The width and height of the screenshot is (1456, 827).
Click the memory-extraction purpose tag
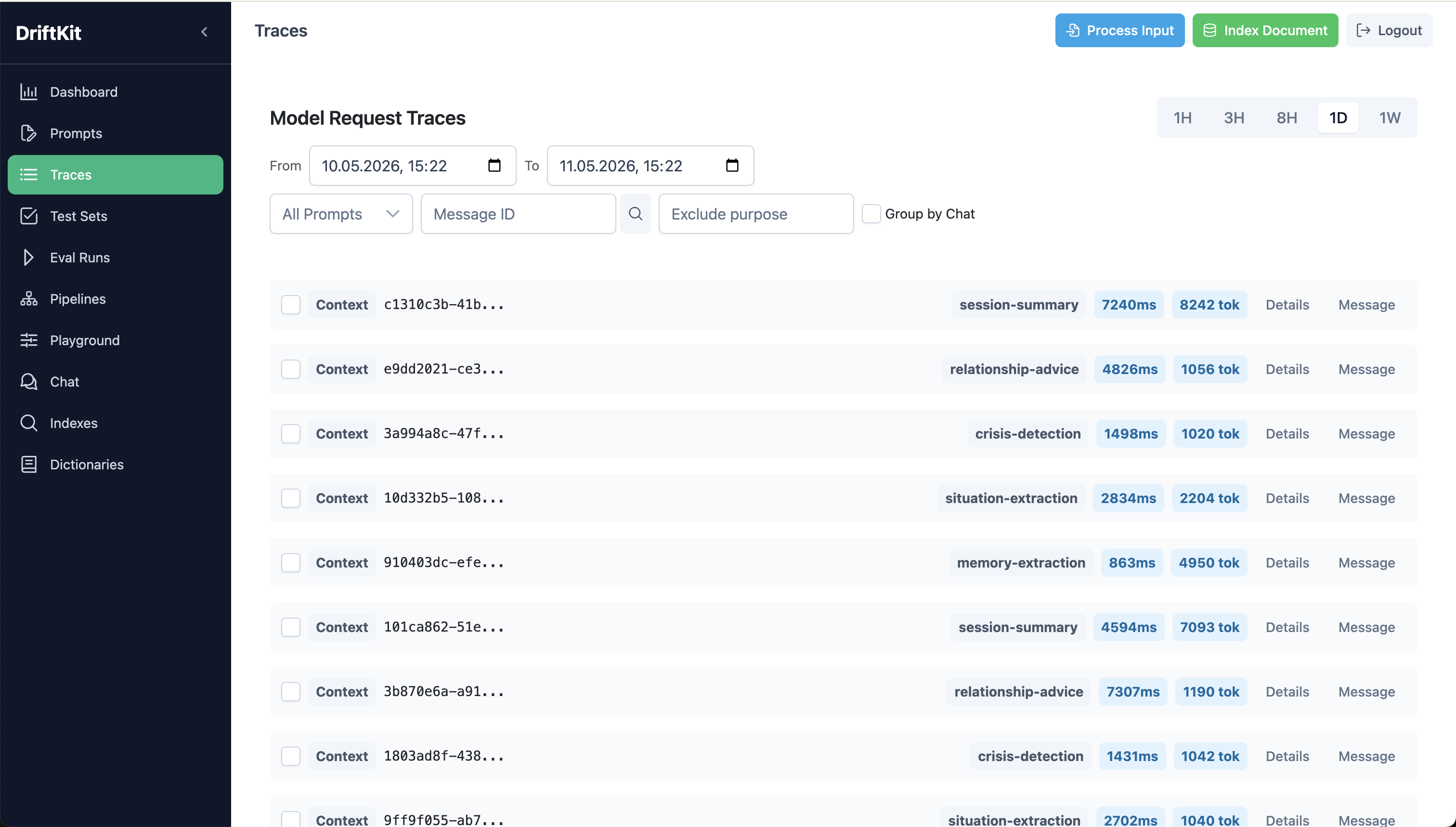(x=1021, y=563)
